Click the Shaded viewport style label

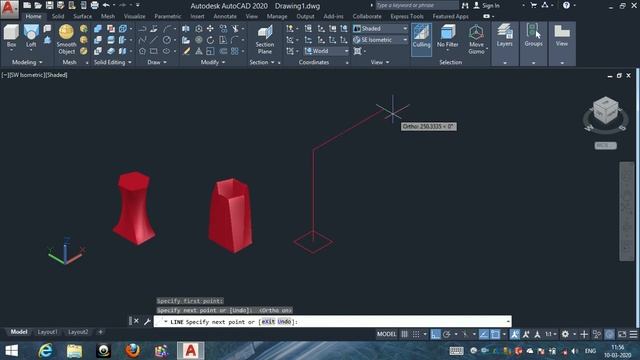[x=56, y=75]
